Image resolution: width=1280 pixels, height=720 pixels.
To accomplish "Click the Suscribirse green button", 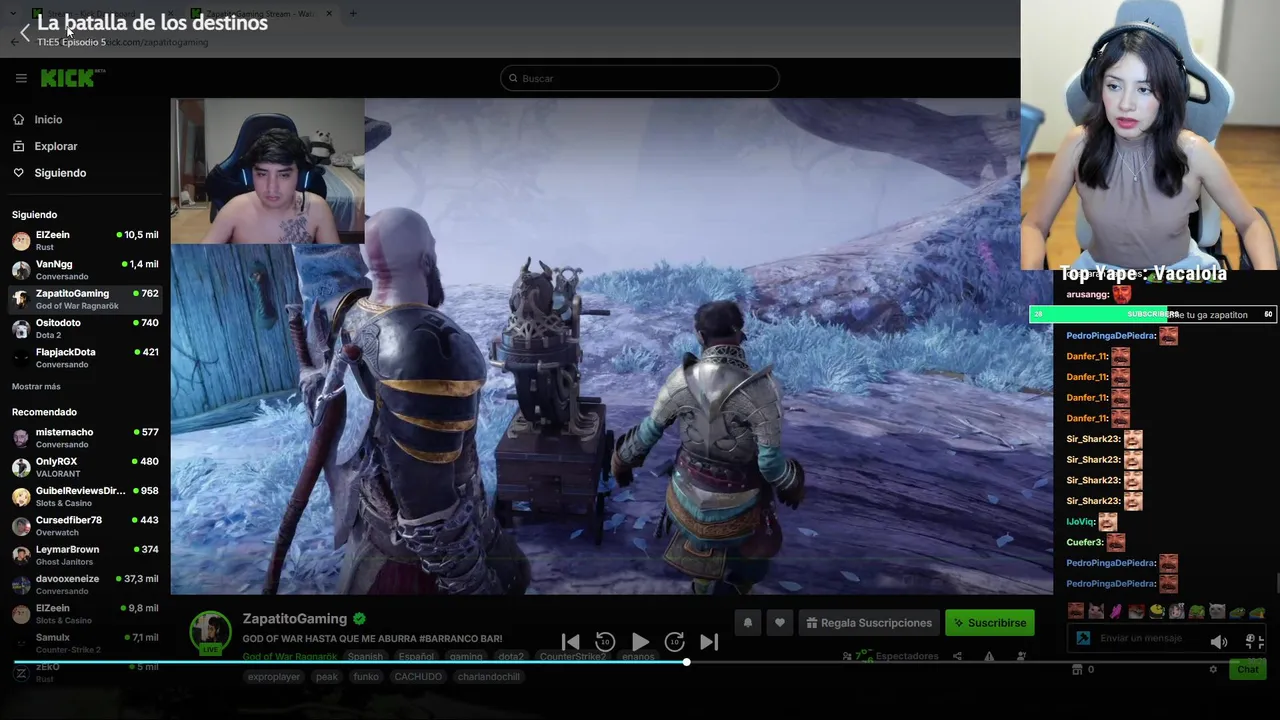I will coord(990,622).
